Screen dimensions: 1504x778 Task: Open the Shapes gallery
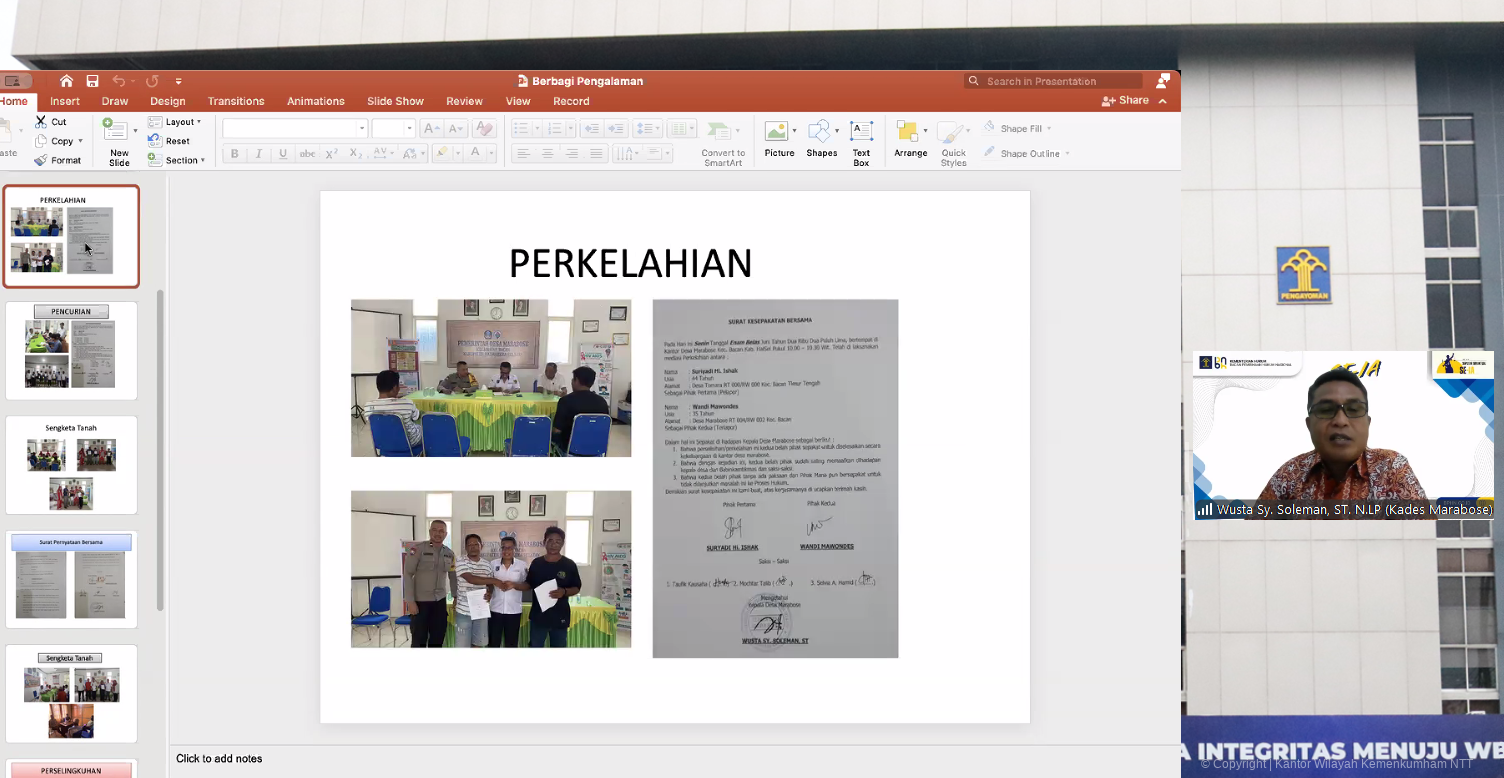[821, 141]
